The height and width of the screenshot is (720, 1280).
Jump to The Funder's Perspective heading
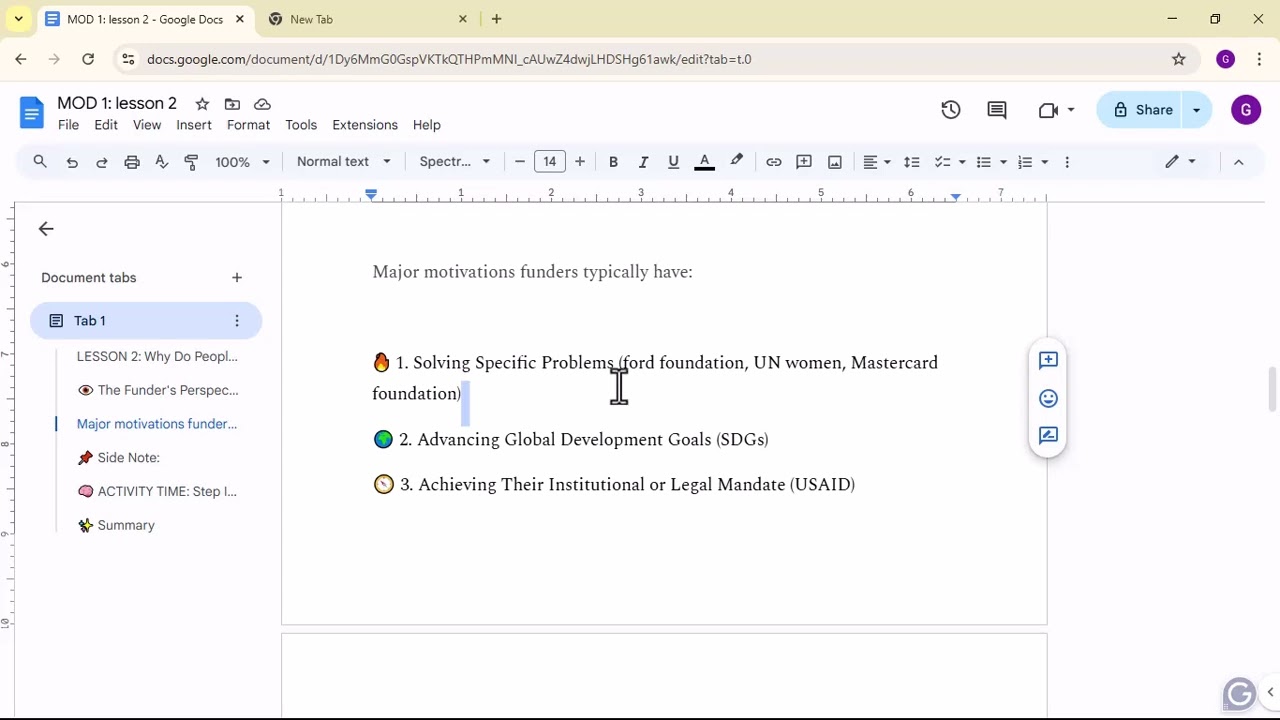pos(158,390)
